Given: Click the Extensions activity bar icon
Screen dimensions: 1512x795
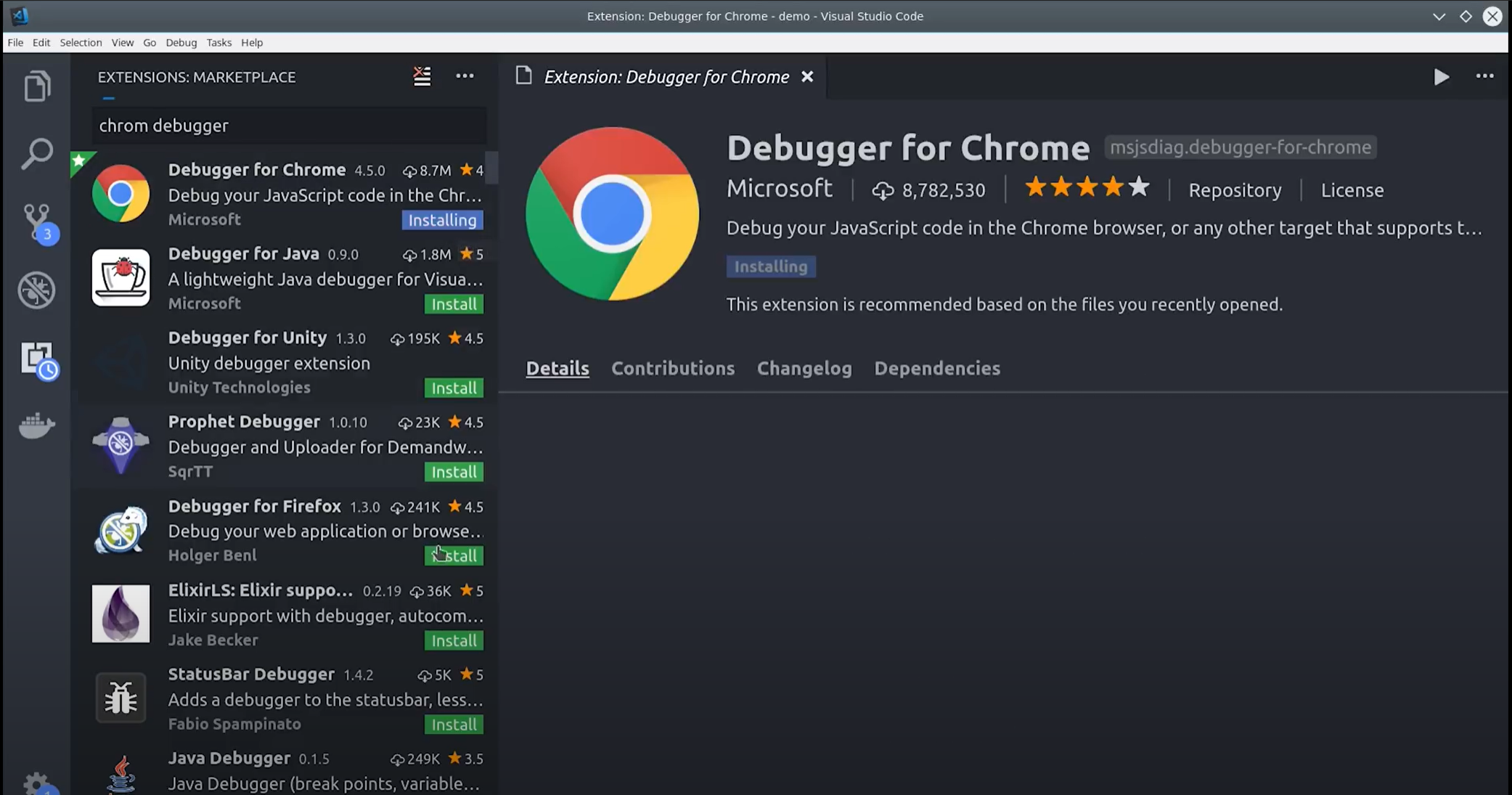Looking at the screenshot, I should point(37,359).
